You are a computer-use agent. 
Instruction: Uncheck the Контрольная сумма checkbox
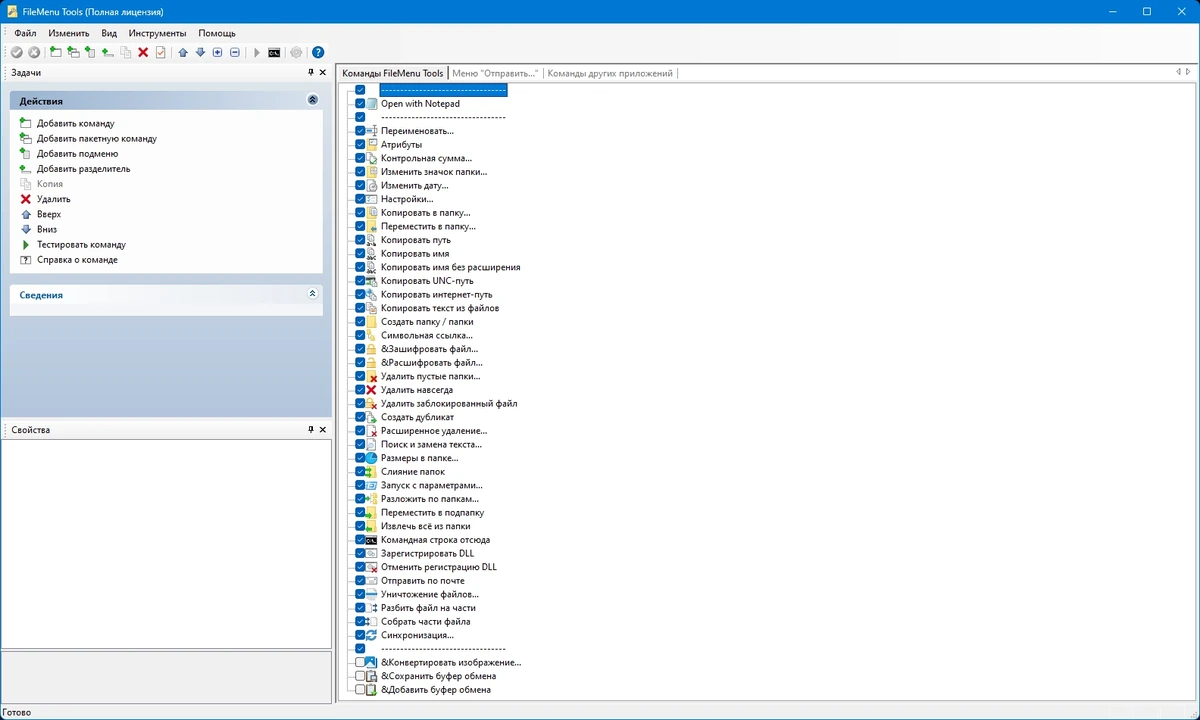coord(360,158)
